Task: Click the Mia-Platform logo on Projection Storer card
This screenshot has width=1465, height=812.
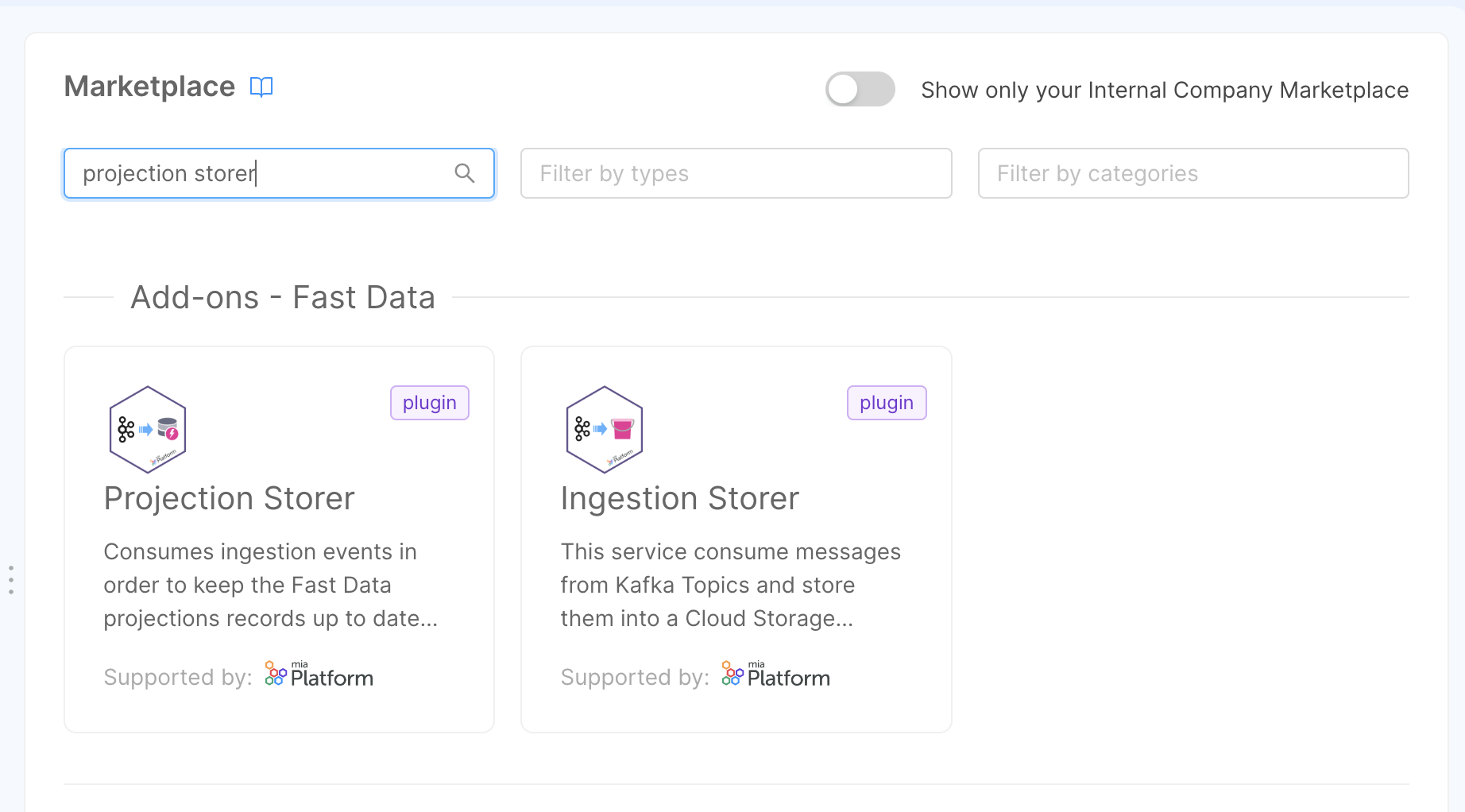Action: [318, 675]
